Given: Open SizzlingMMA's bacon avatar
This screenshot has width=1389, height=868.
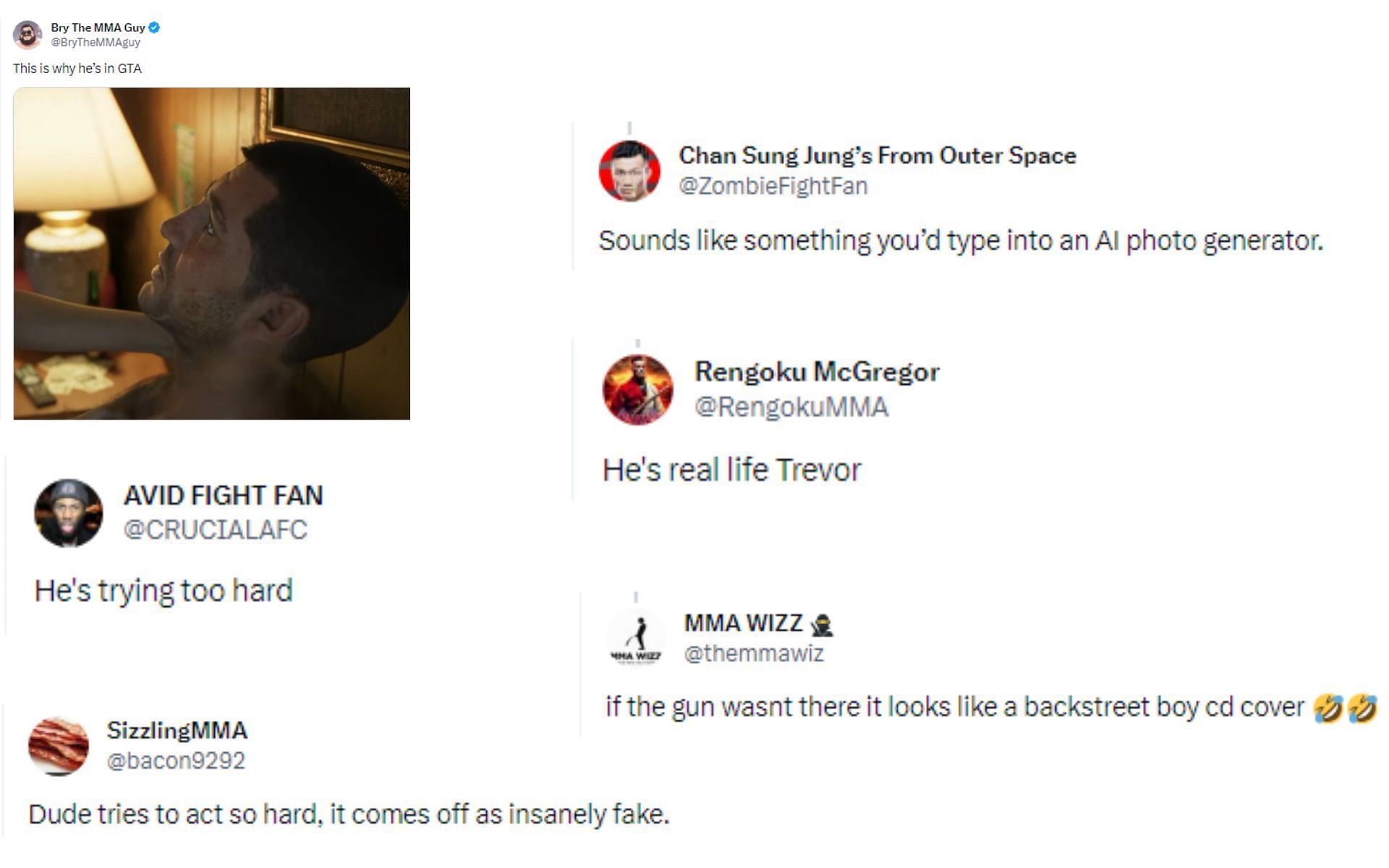Looking at the screenshot, I should (x=59, y=746).
